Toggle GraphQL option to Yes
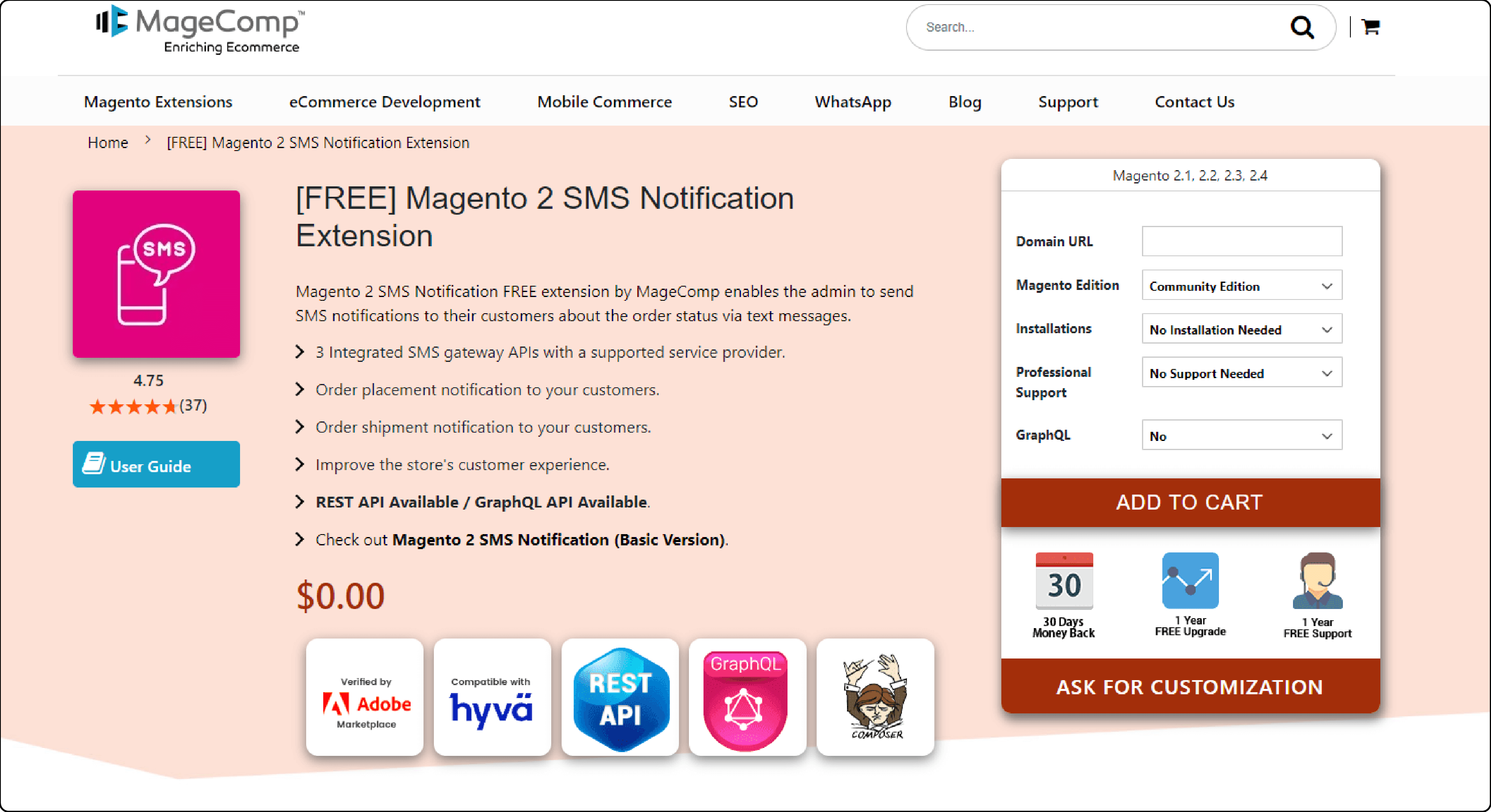The height and width of the screenshot is (812, 1491). click(1241, 435)
